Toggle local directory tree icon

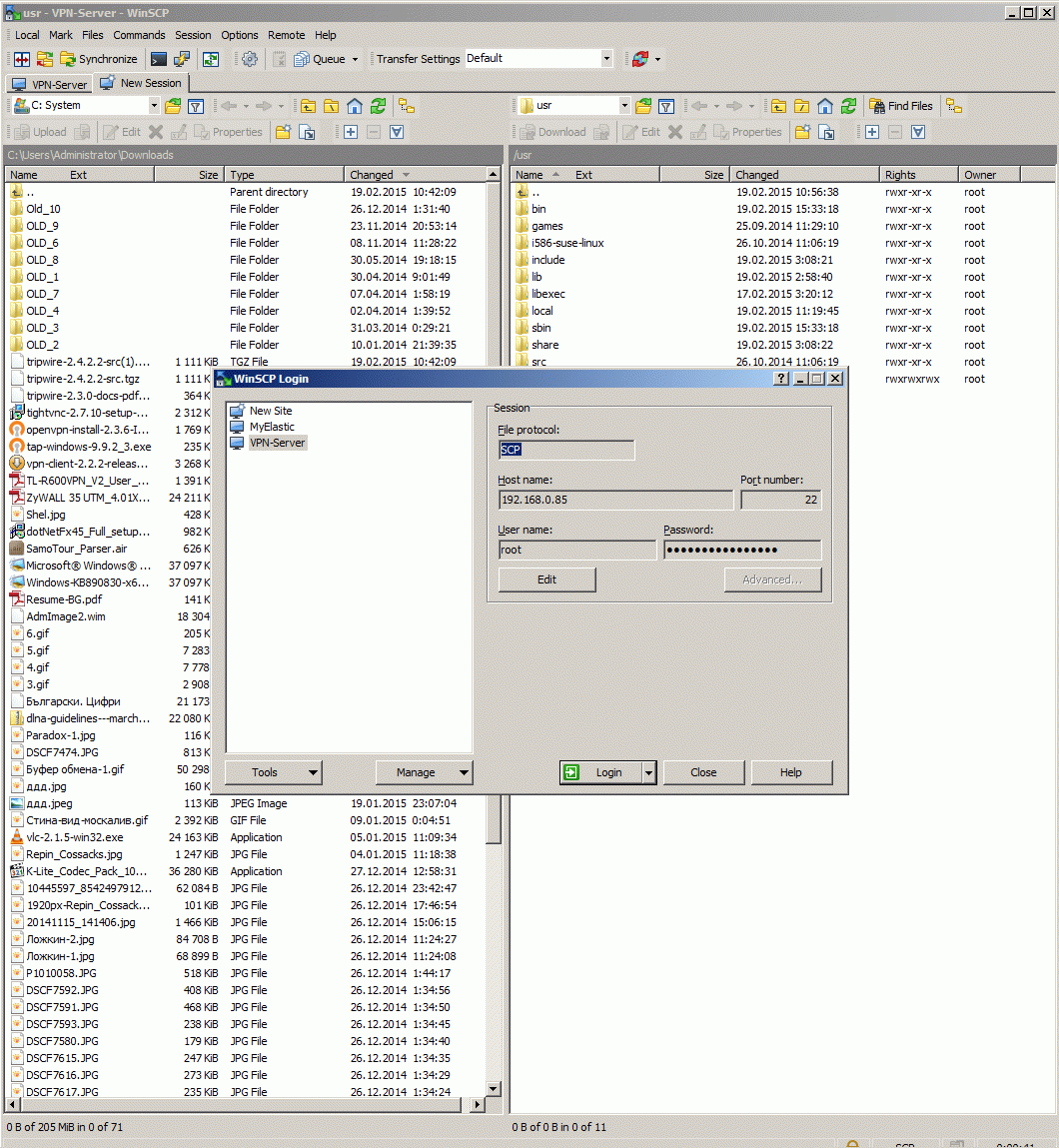(407, 106)
